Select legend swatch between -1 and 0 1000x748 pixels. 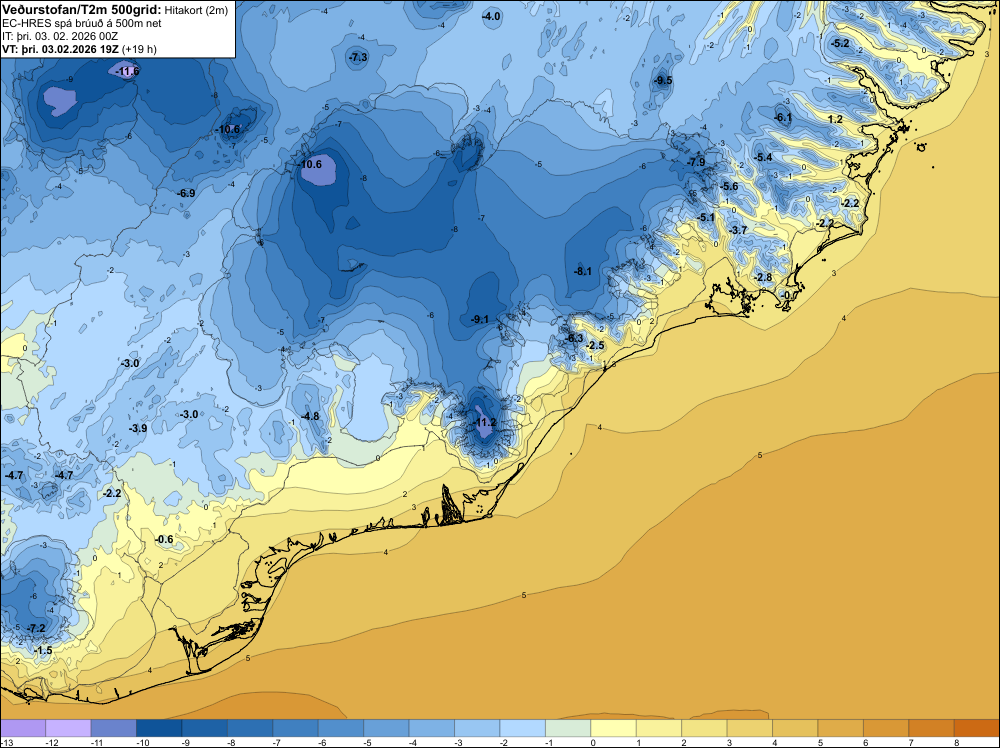[x=568, y=728]
